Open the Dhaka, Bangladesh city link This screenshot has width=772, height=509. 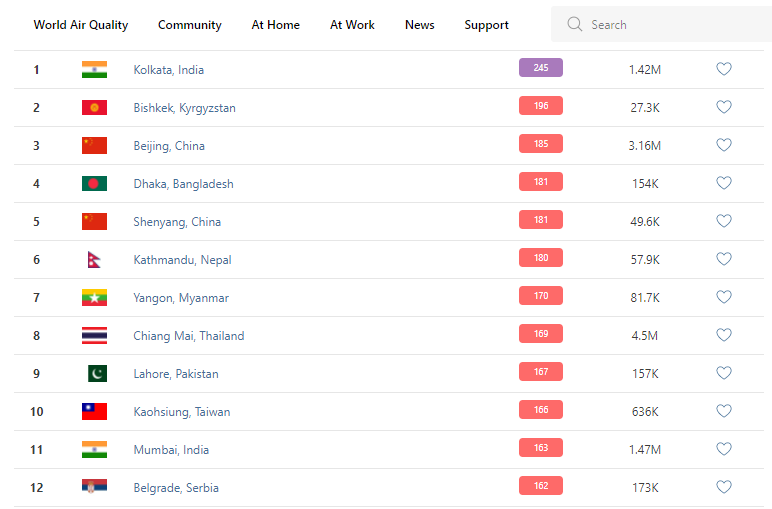click(183, 184)
